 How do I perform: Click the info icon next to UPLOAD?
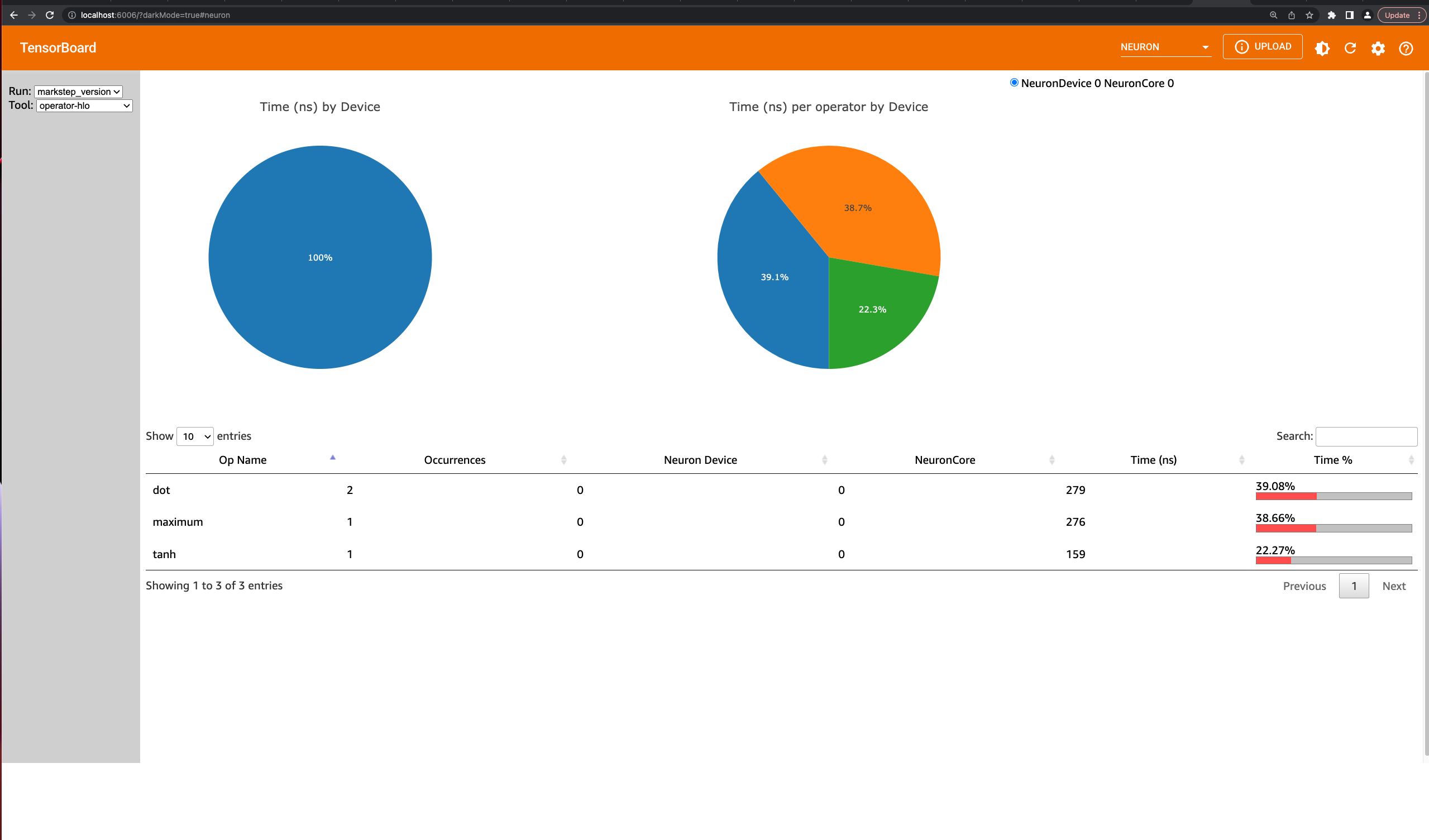(x=1241, y=46)
